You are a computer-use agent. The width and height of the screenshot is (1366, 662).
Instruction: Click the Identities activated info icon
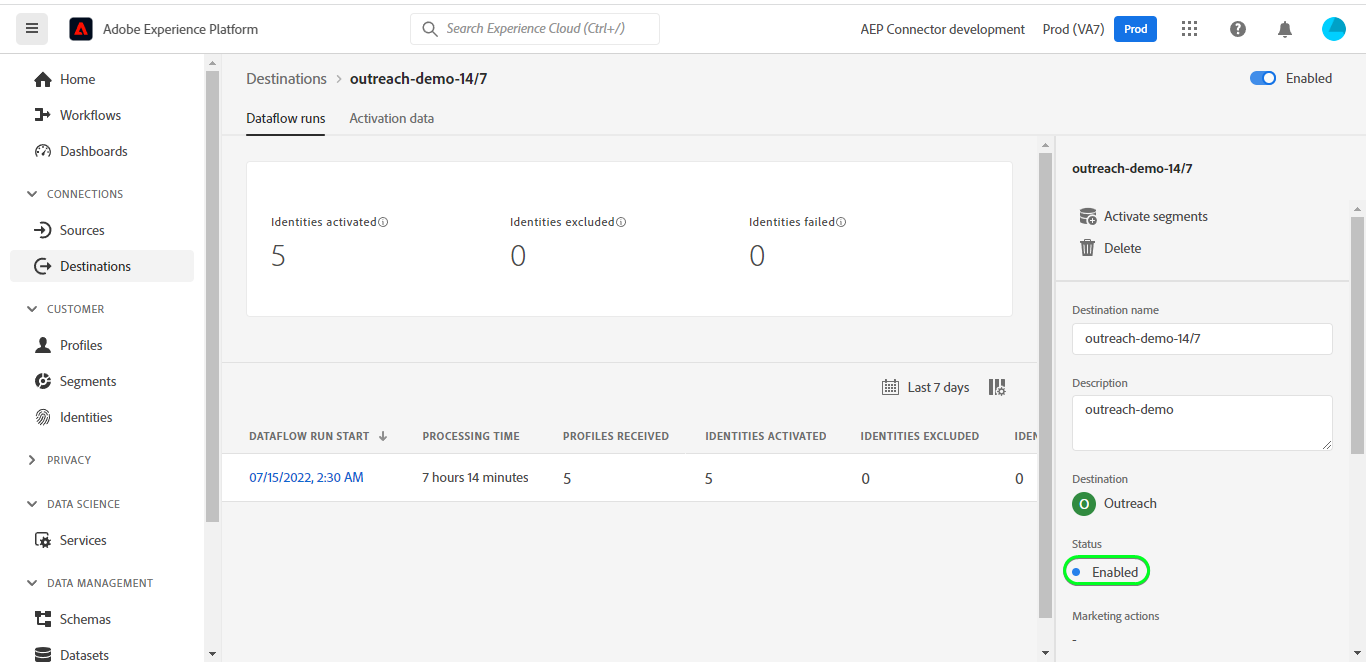384,222
